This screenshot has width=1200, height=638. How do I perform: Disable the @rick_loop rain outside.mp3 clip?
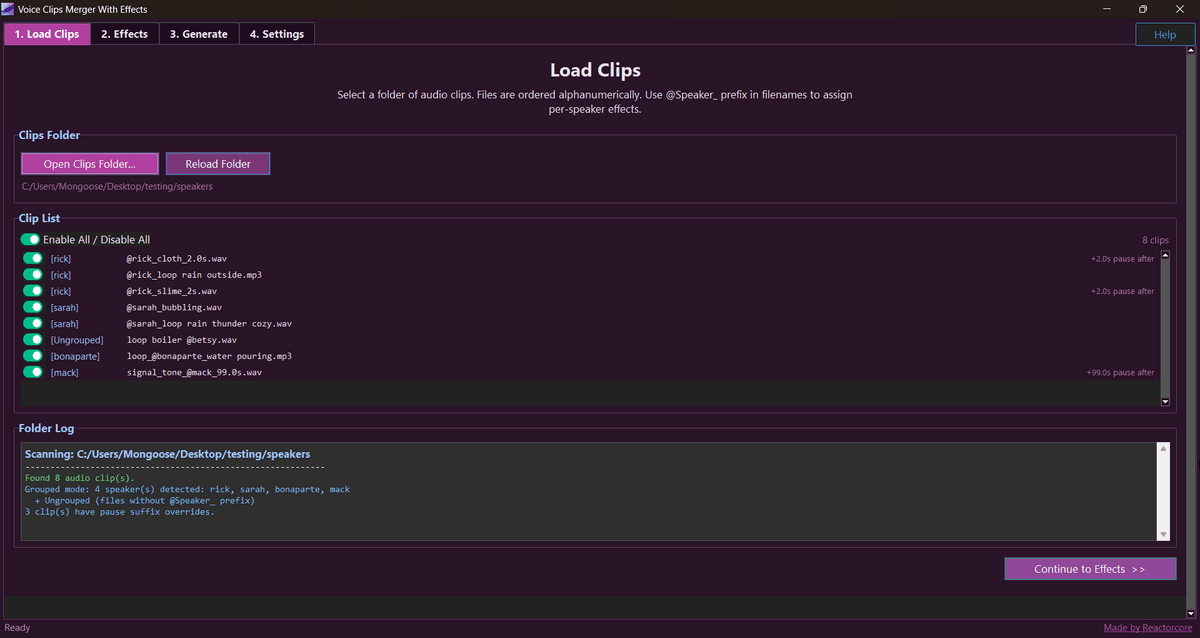(x=33, y=275)
